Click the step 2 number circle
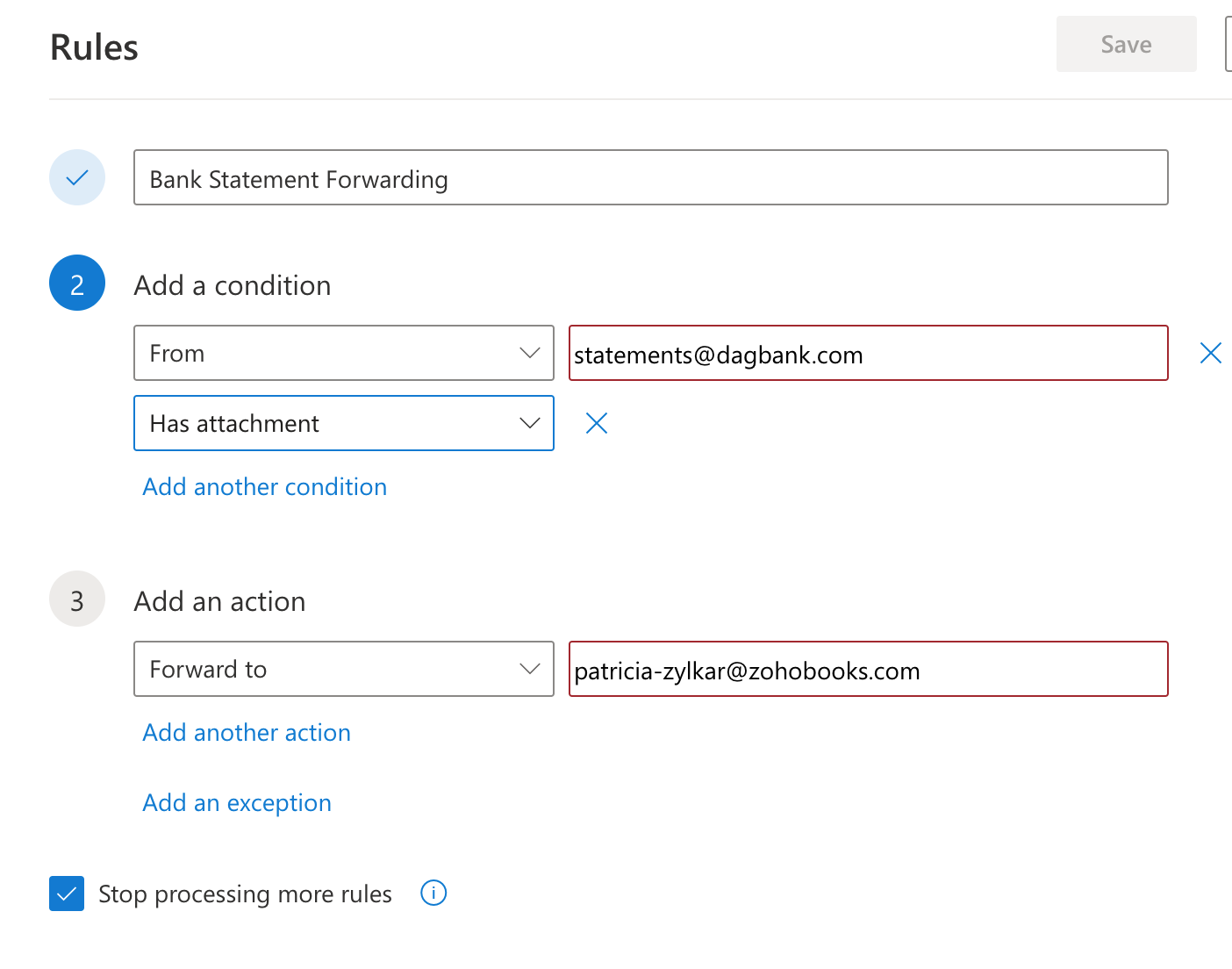1232x969 pixels. 77,284
